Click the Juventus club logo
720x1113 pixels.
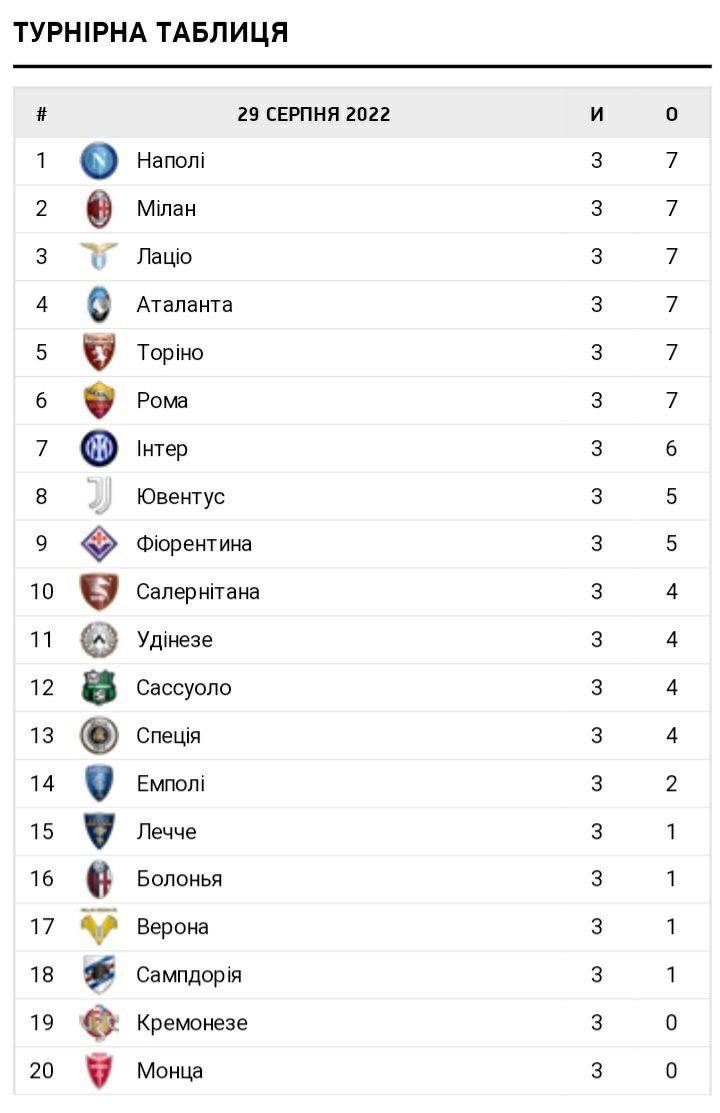pos(99,496)
